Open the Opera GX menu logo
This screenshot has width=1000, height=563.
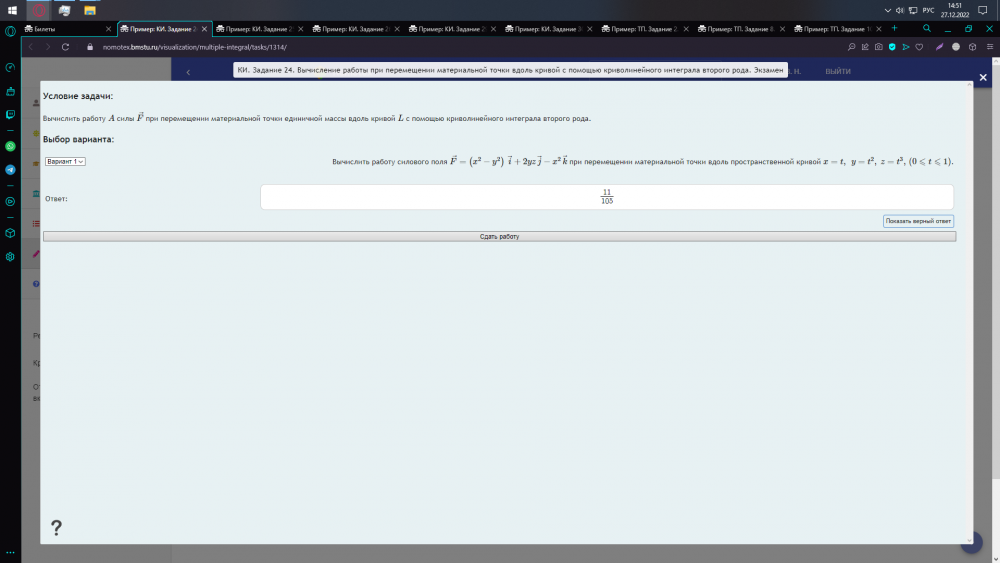pos(10,31)
